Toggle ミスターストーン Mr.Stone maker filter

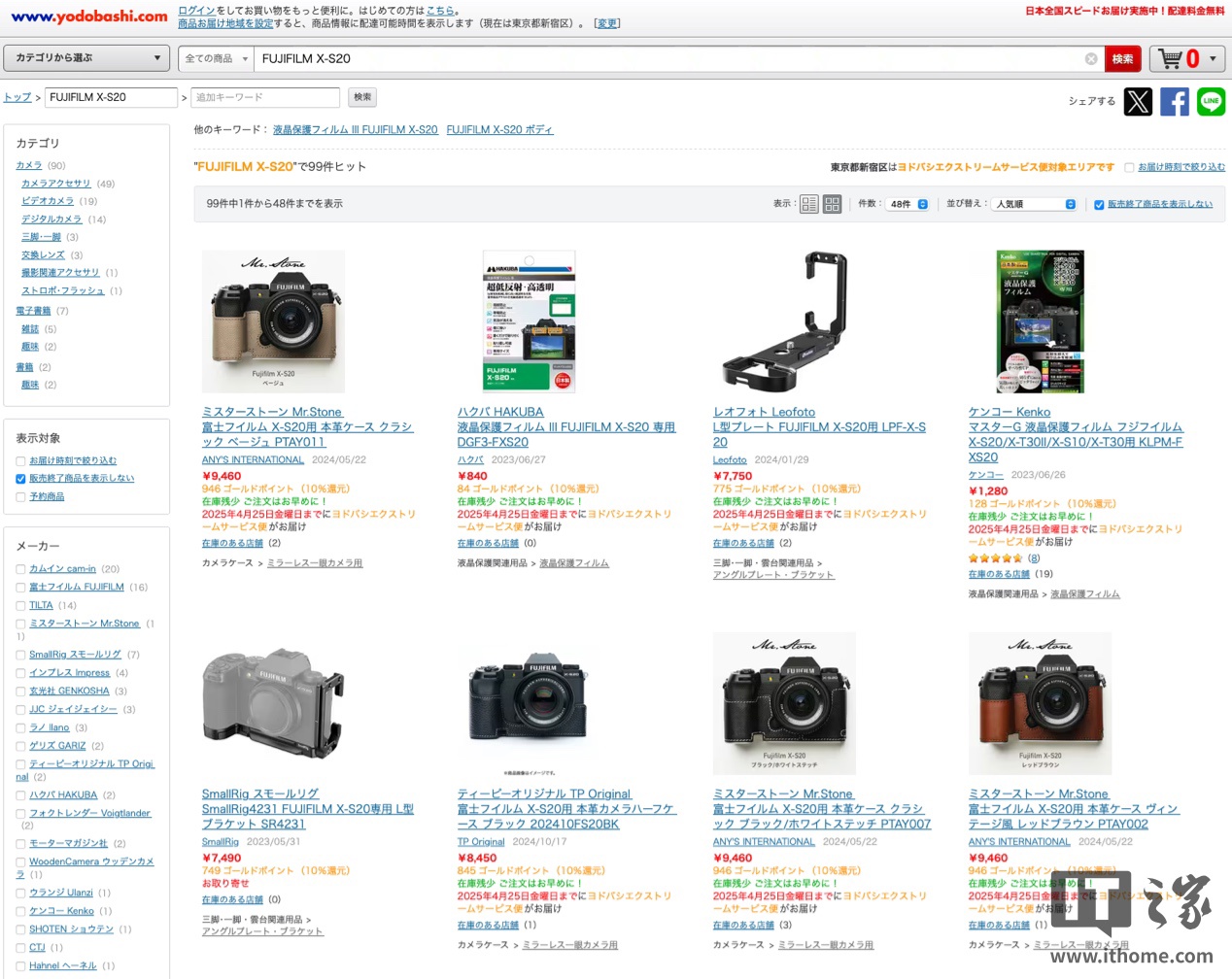[20, 625]
